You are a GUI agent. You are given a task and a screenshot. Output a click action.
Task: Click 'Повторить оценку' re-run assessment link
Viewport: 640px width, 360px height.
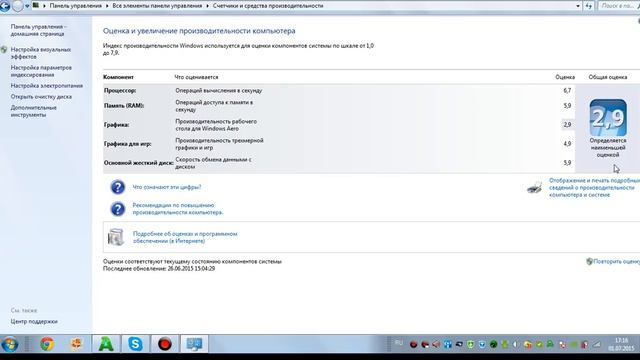[616, 262]
